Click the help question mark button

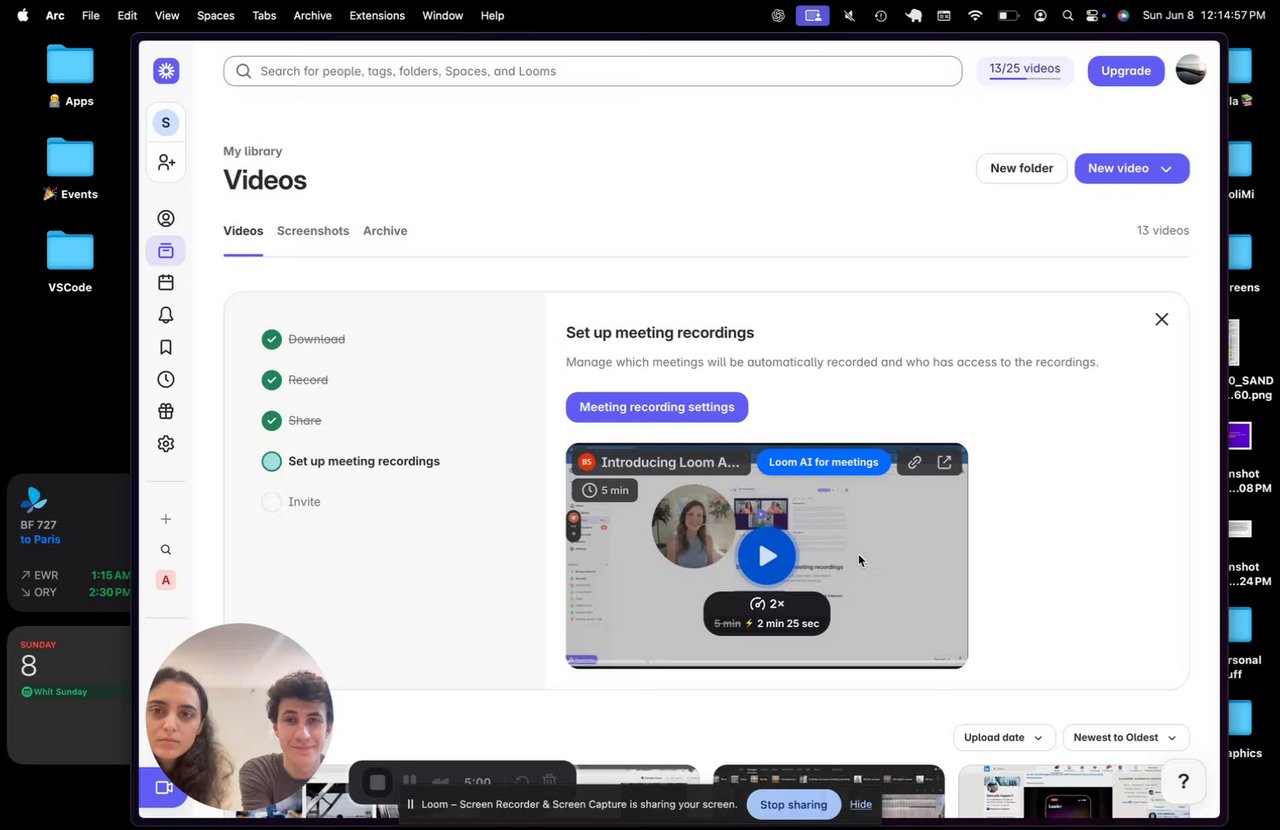(x=1183, y=782)
